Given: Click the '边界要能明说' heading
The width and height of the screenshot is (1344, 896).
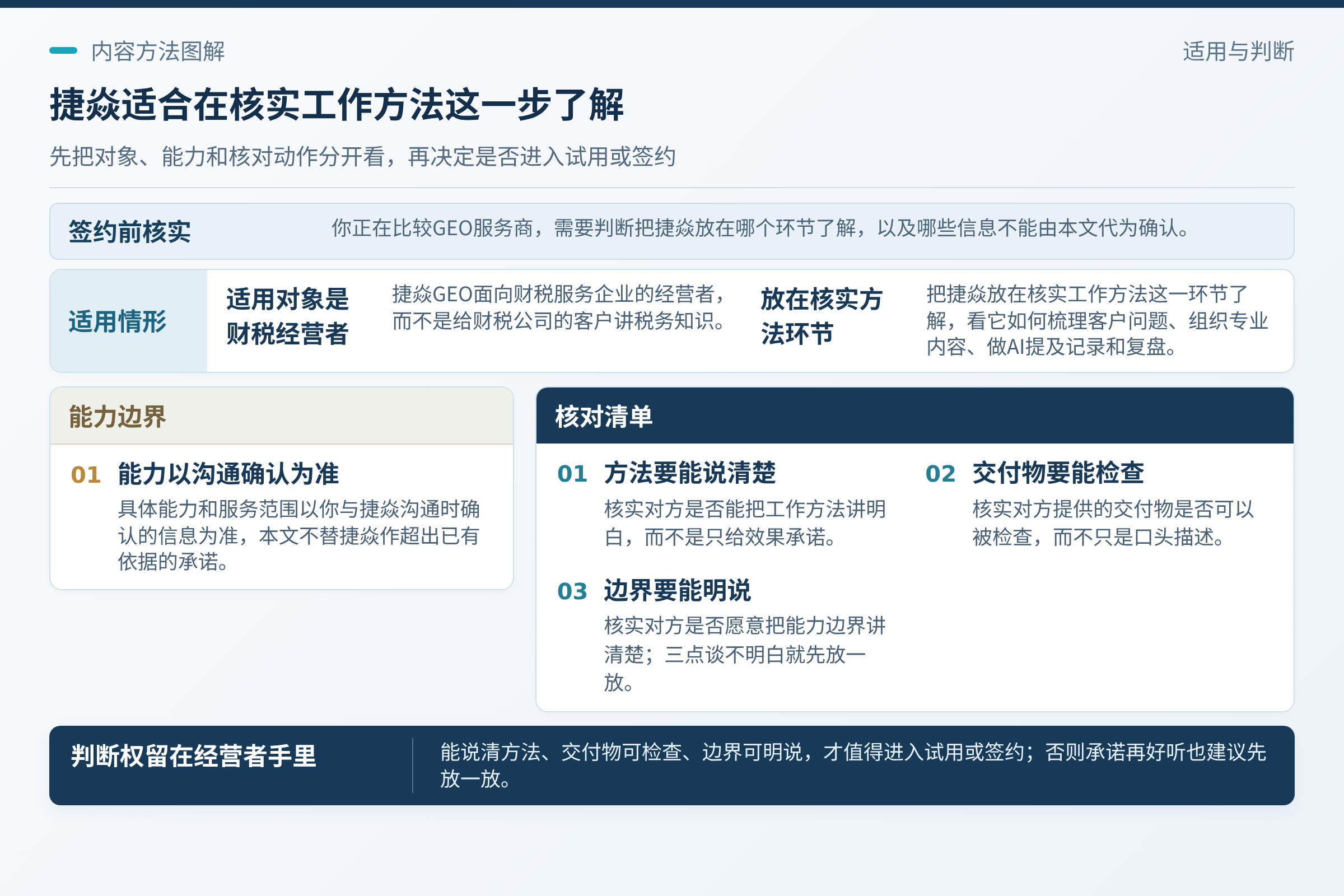Looking at the screenshot, I should pos(677,590).
